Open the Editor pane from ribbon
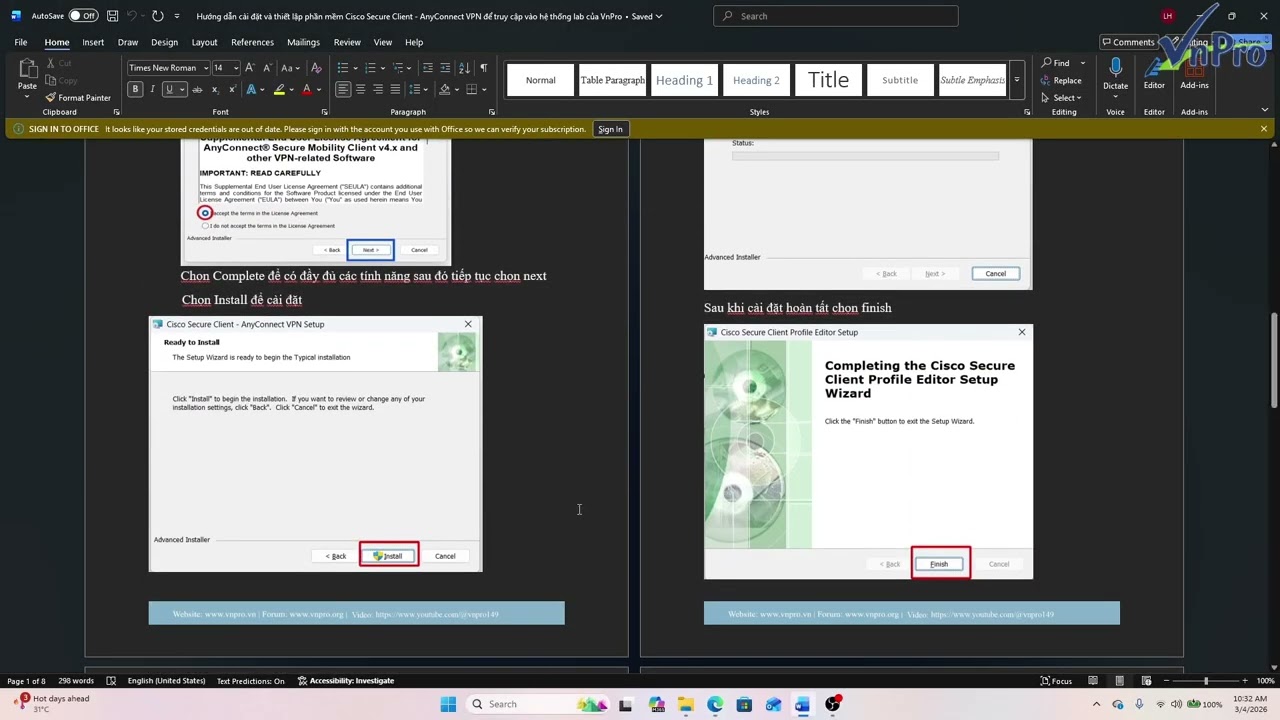This screenshot has width=1280, height=720. 1154,74
